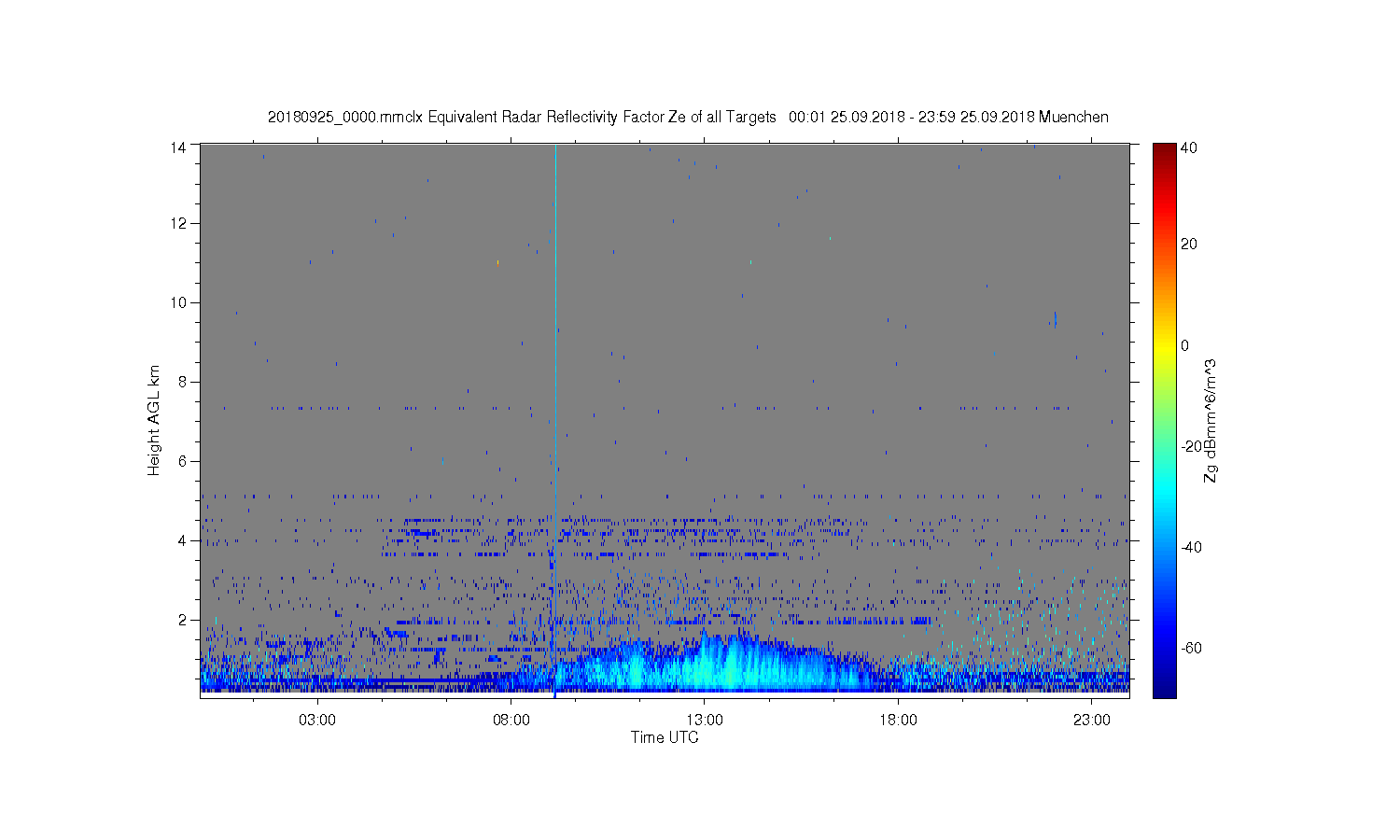Click the height axis label 14
Viewport: 1400px width, 840px height.
coord(178,147)
